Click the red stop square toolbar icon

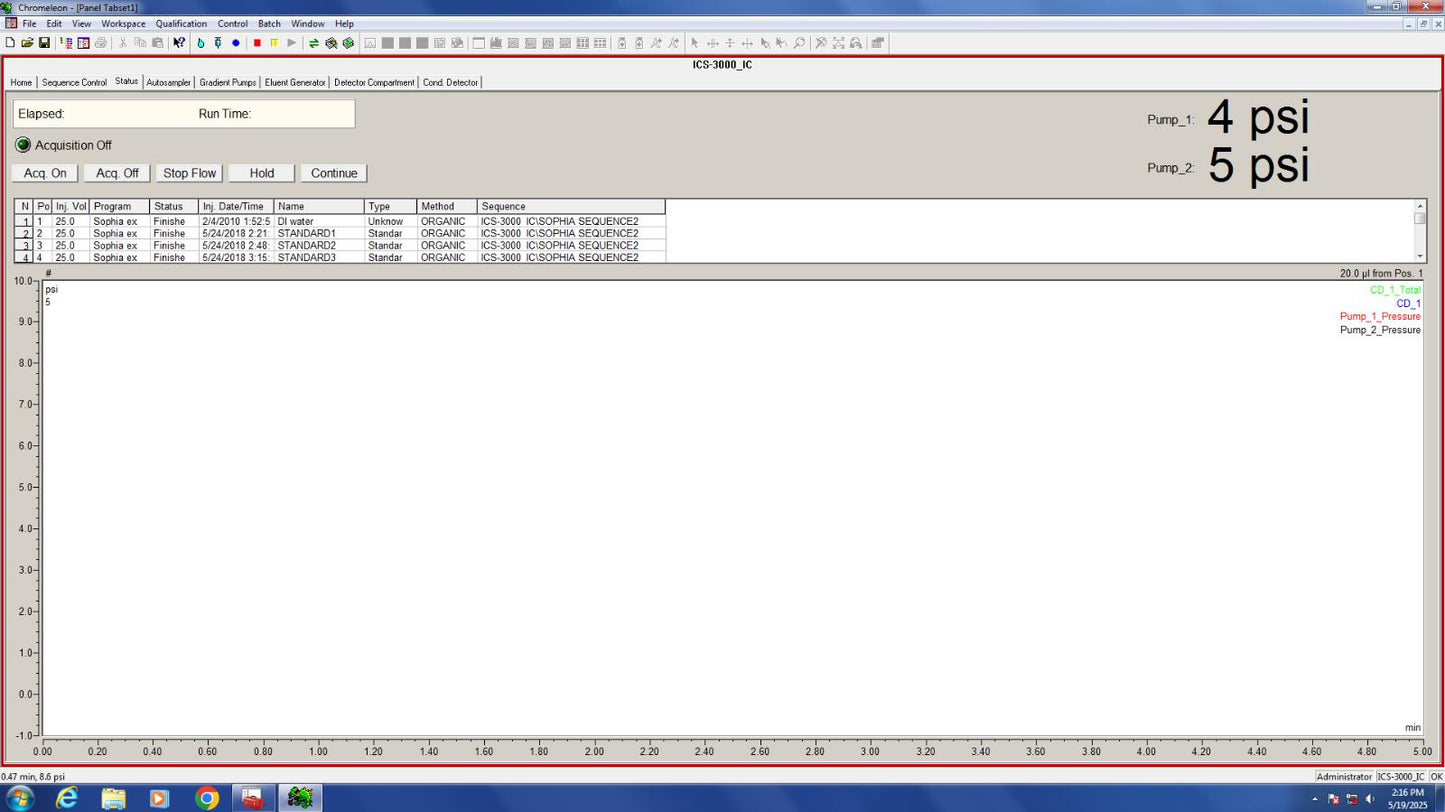[x=257, y=43]
